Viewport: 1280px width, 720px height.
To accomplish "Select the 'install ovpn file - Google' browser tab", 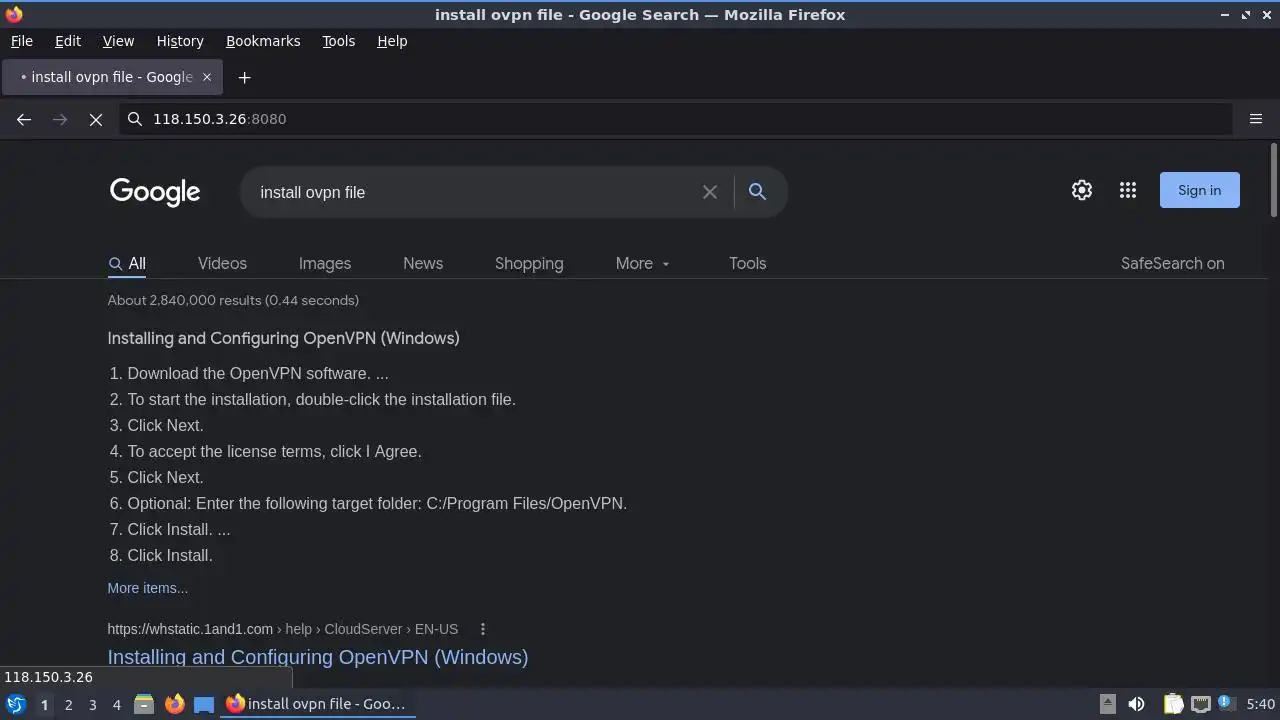I will 110,77.
